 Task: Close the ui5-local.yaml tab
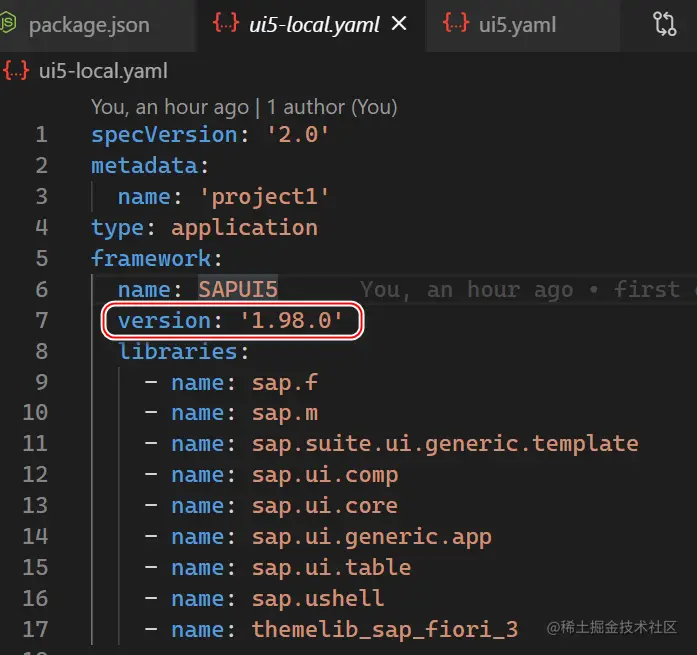coord(399,24)
